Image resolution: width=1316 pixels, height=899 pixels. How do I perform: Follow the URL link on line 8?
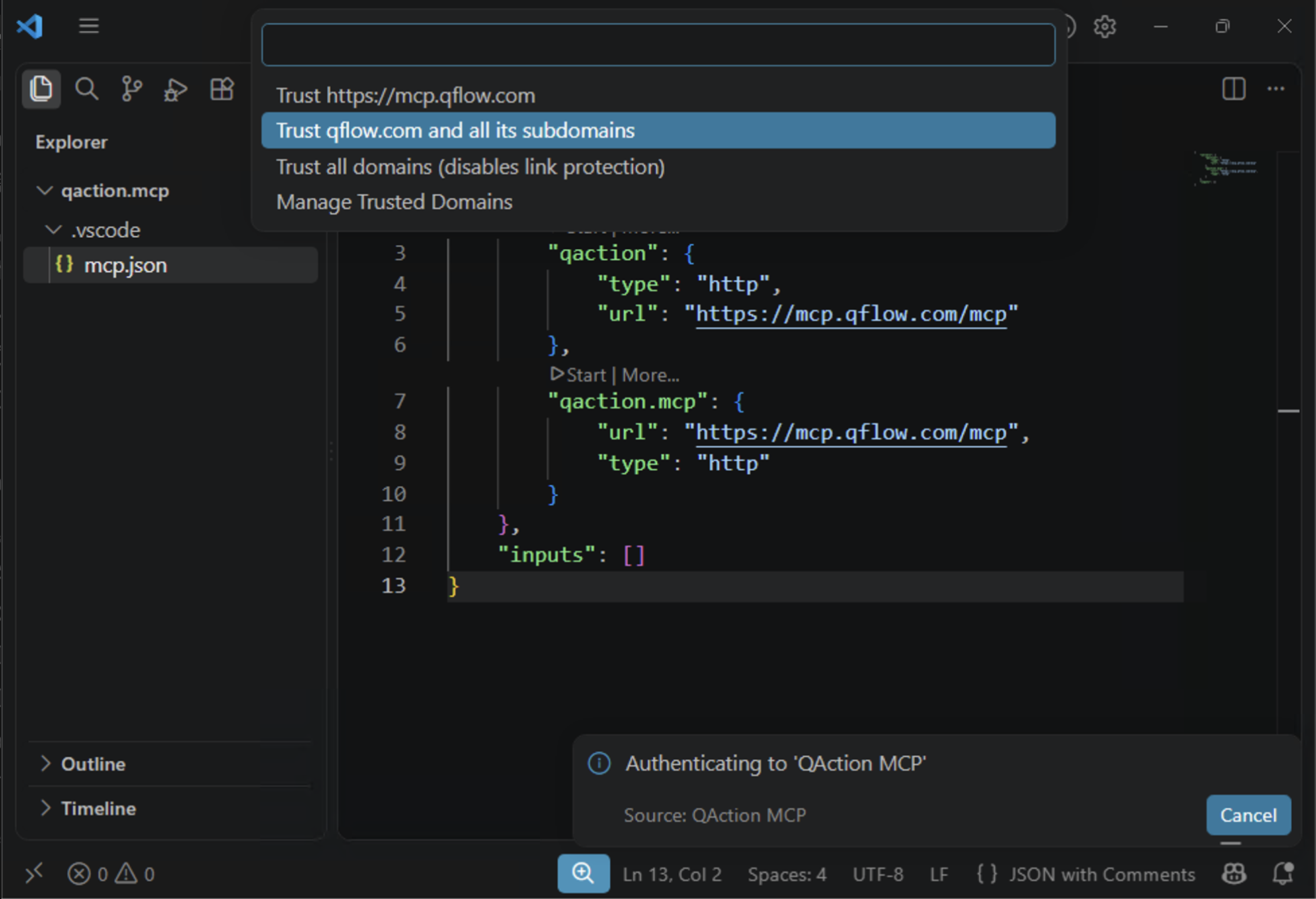(851, 432)
